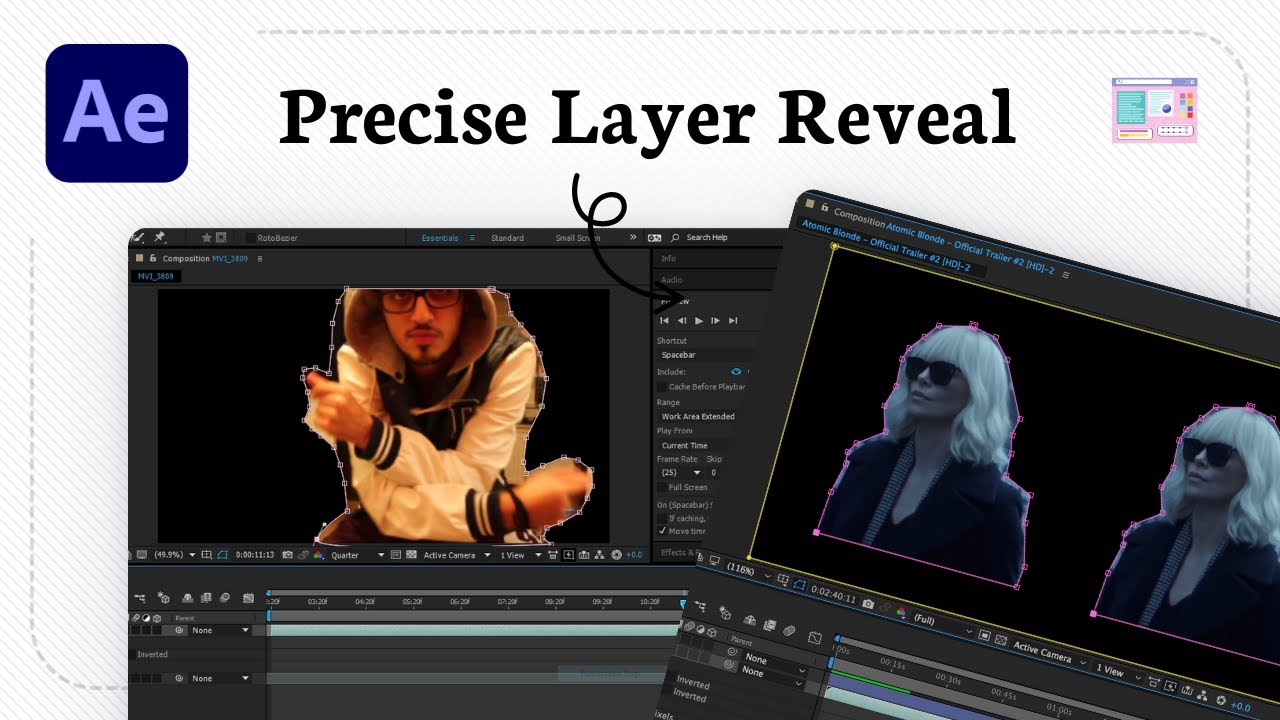The height and width of the screenshot is (720, 1280).
Task: Select the top layer bar in MVI_3809 timeline
Action: click(x=474, y=630)
